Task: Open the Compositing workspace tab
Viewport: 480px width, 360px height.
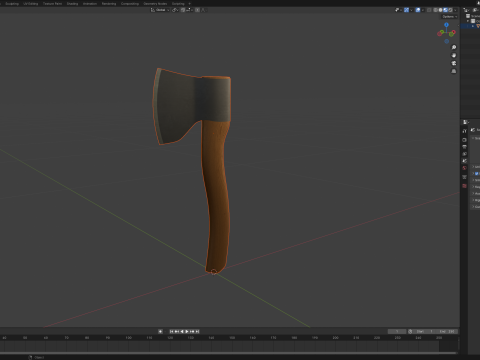Action: (x=130, y=4)
